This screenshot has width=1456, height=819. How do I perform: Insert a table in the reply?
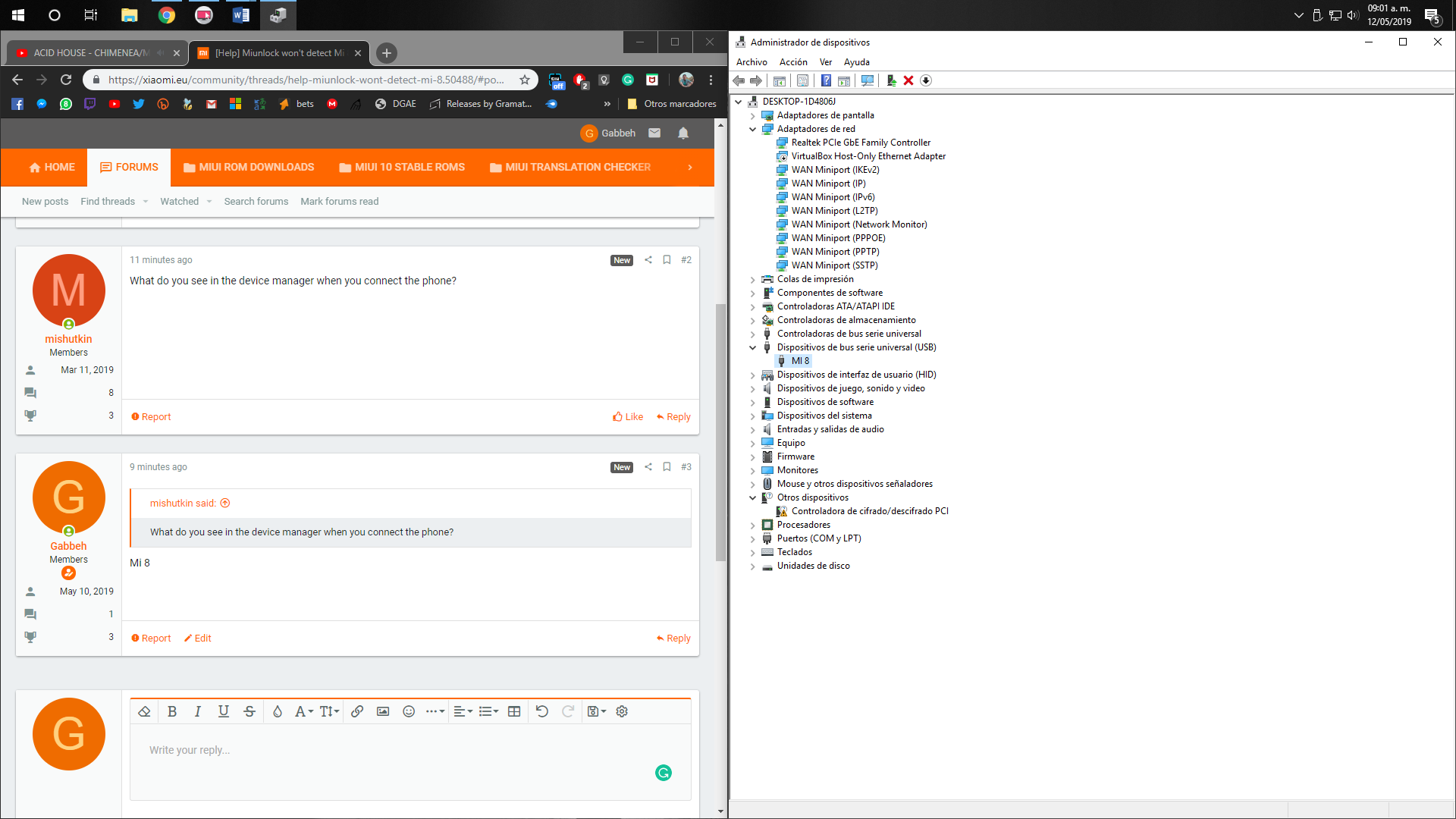point(514,711)
